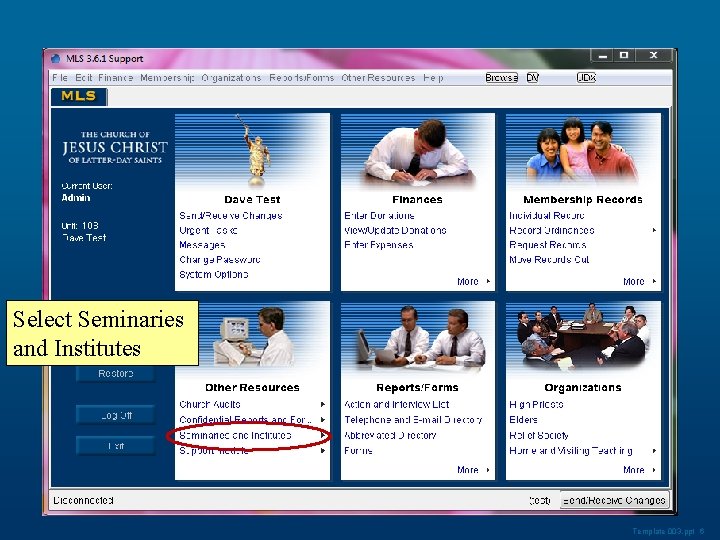This screenshot has width=720, height=540.
Task: Open the Messages link
Action: coord(202,245)
